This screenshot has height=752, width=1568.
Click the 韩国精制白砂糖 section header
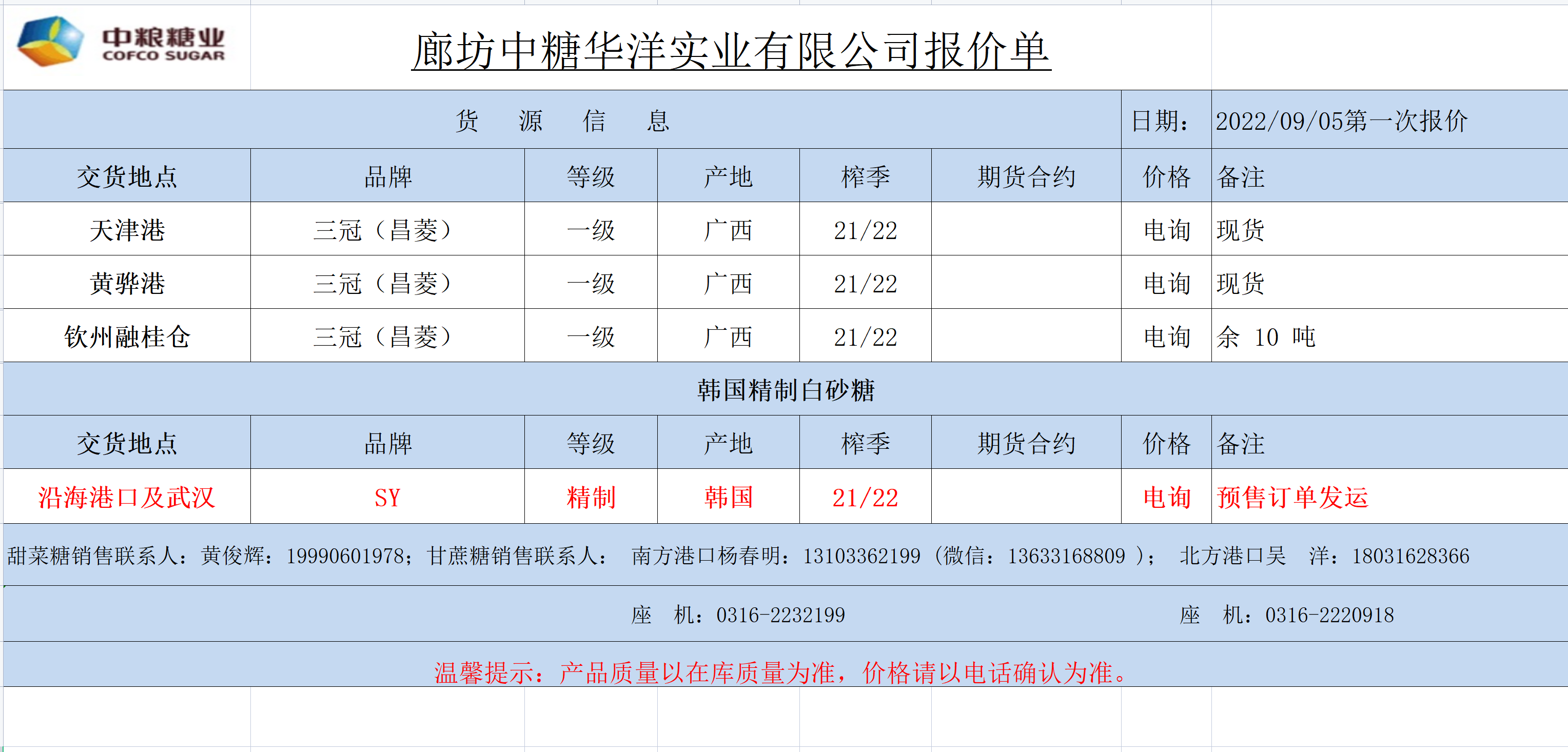[785, 389]
